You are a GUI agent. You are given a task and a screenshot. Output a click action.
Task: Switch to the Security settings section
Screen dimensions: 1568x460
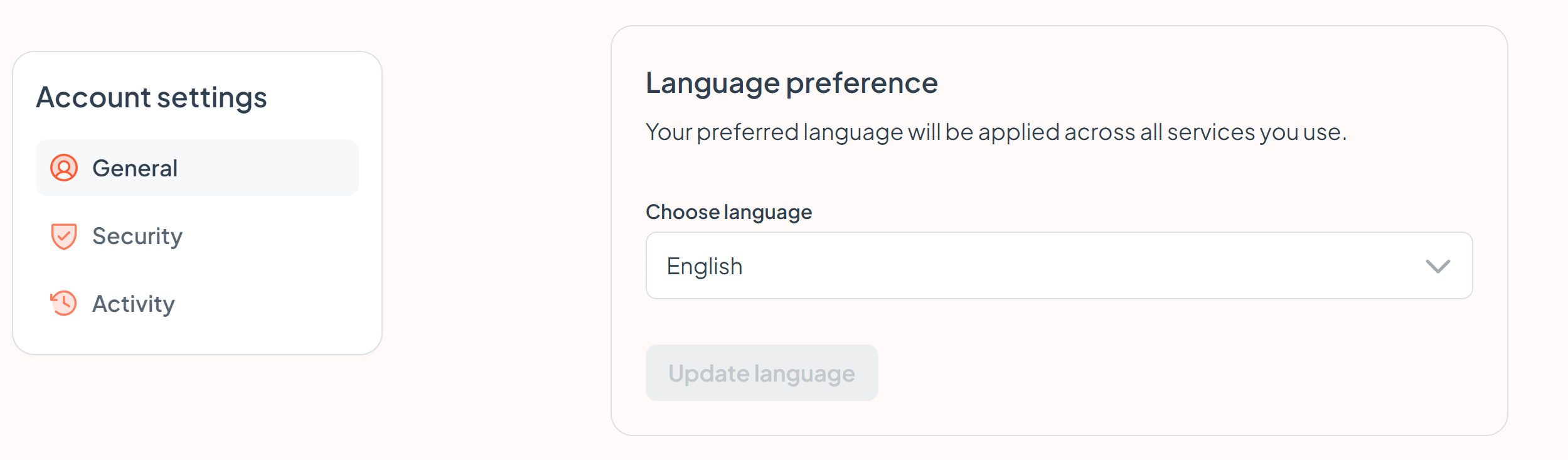197,236
